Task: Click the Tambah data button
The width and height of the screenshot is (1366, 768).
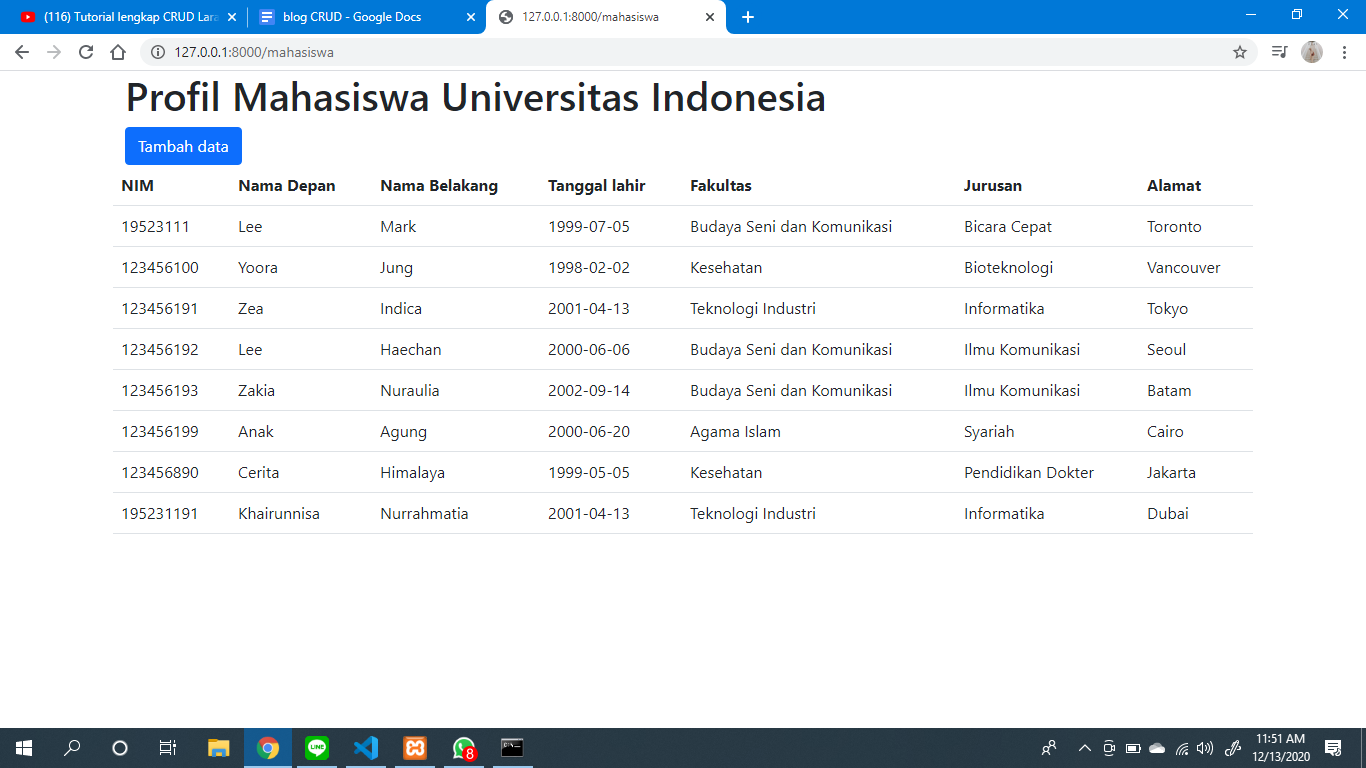Action: tap(183, 146)
